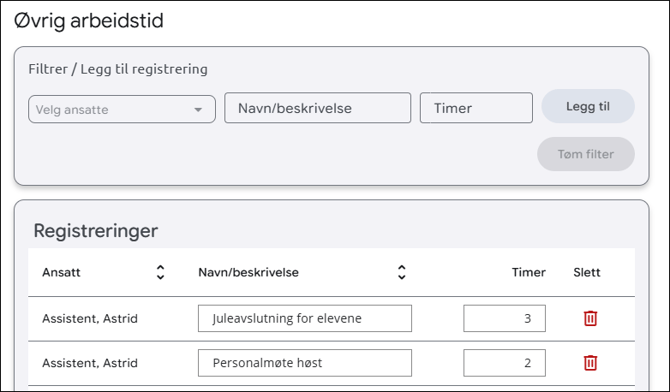Click Assistent, Astrid in Juleavslutning row

(x=90, y=319)
